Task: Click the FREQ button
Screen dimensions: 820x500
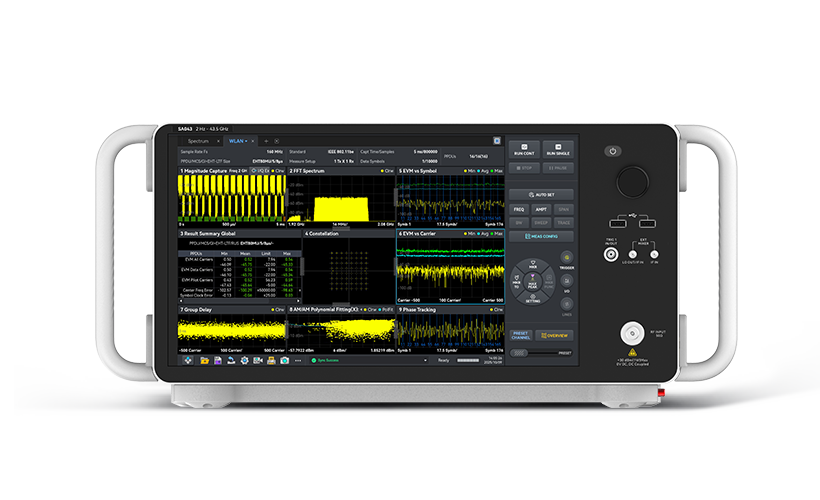Action: [x=519, y=209]
